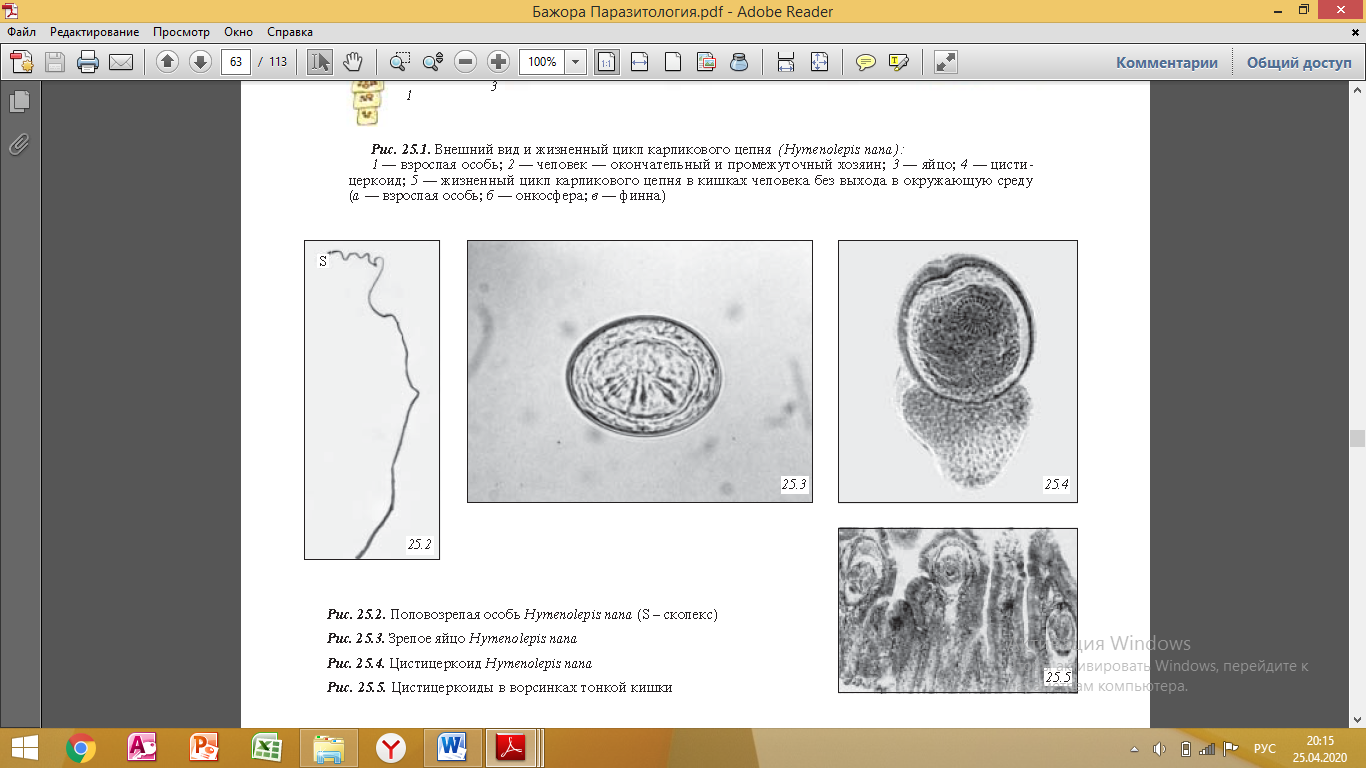Click the convert pages to image icon

pyautogui.click(x=706, y=62)
